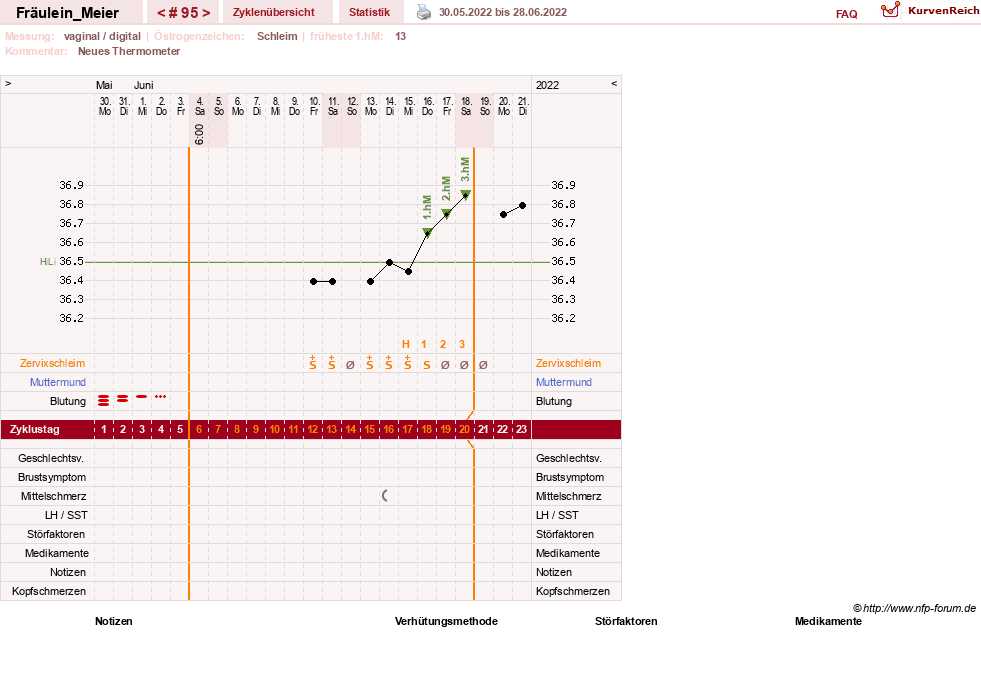Click the Verhütungsmethode heading
Screen dimensions: 981x700
click(x=446, y=621)
